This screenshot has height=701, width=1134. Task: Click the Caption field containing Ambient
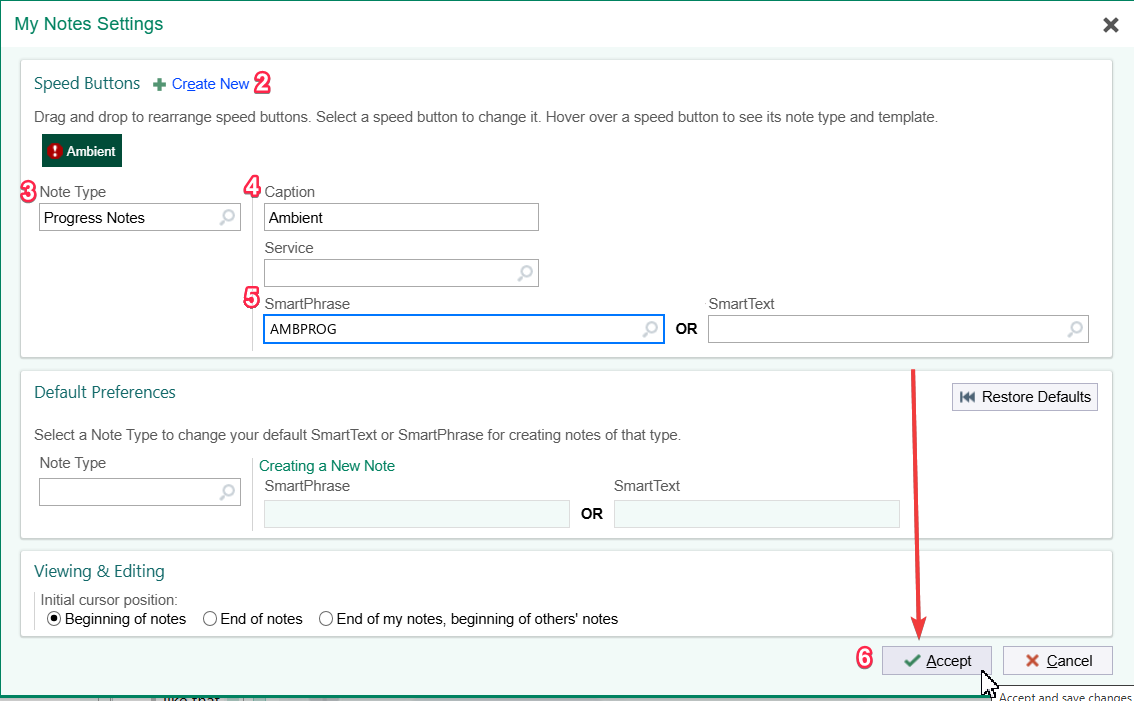pos(401,217)
